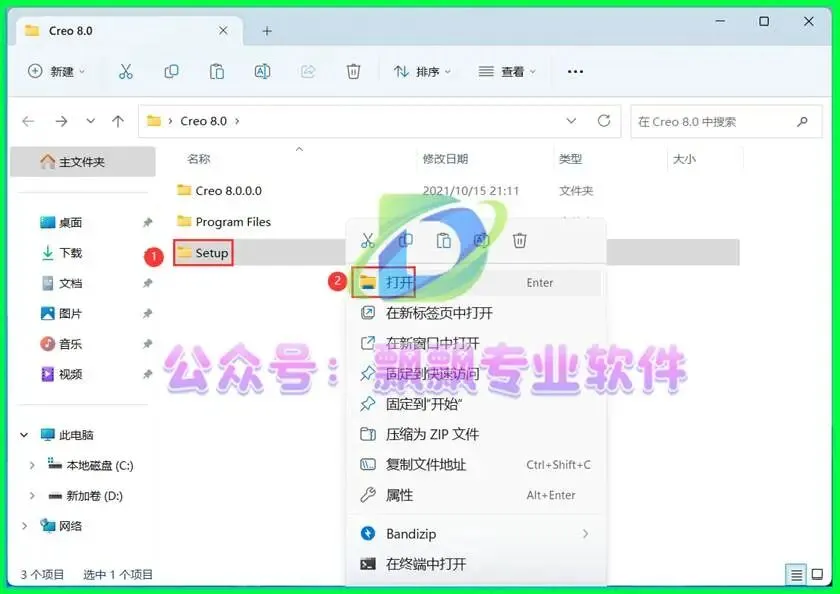Switch to large icons view in status bar
The image size is (840, 594).
(x=817, y=575)
